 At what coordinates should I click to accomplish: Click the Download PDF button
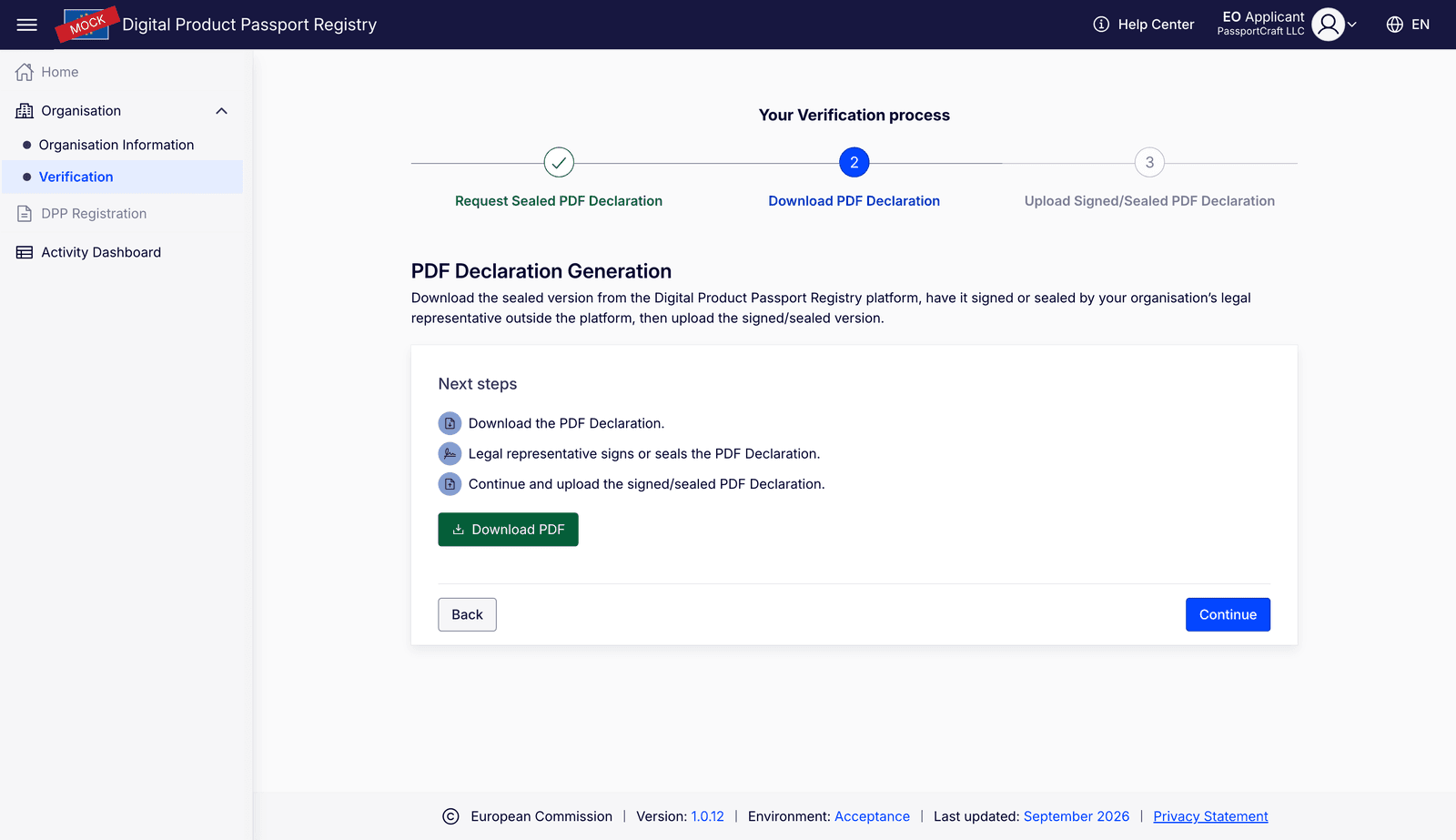pos(508,530)
